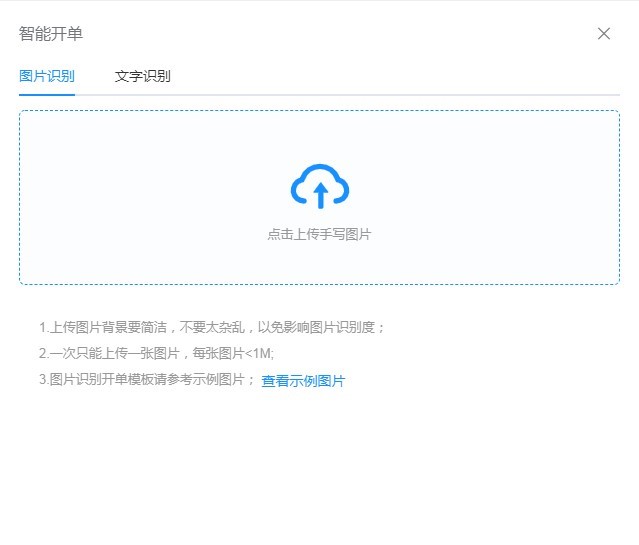The image size is (639, 545).
Task: Click the gray divider right of 文字识别
Action: [400, 95]
